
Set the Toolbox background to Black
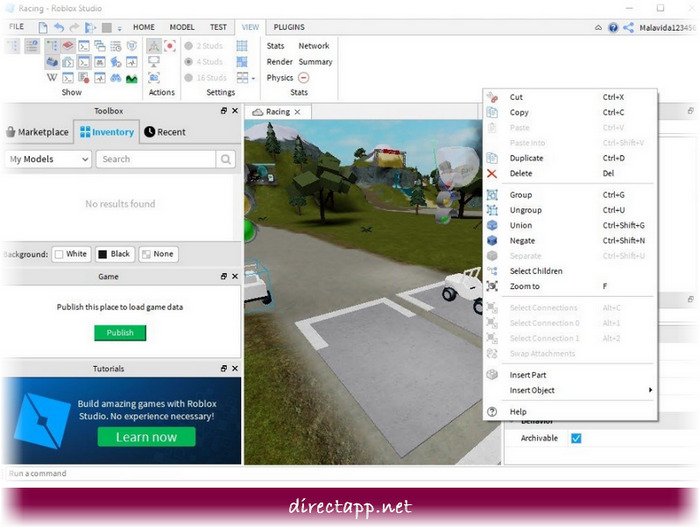tap(115, 254)
